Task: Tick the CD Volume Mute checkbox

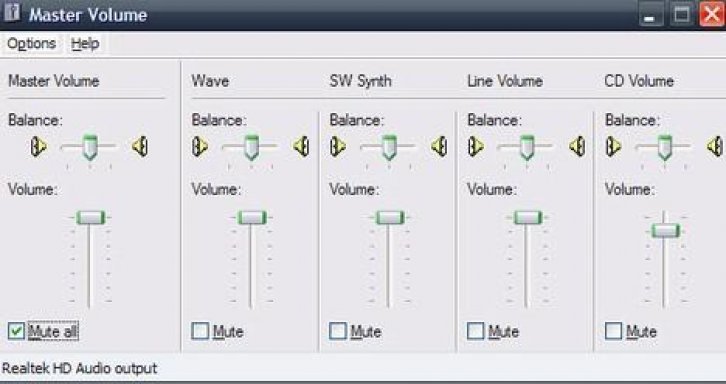Action: coord(613,331)
